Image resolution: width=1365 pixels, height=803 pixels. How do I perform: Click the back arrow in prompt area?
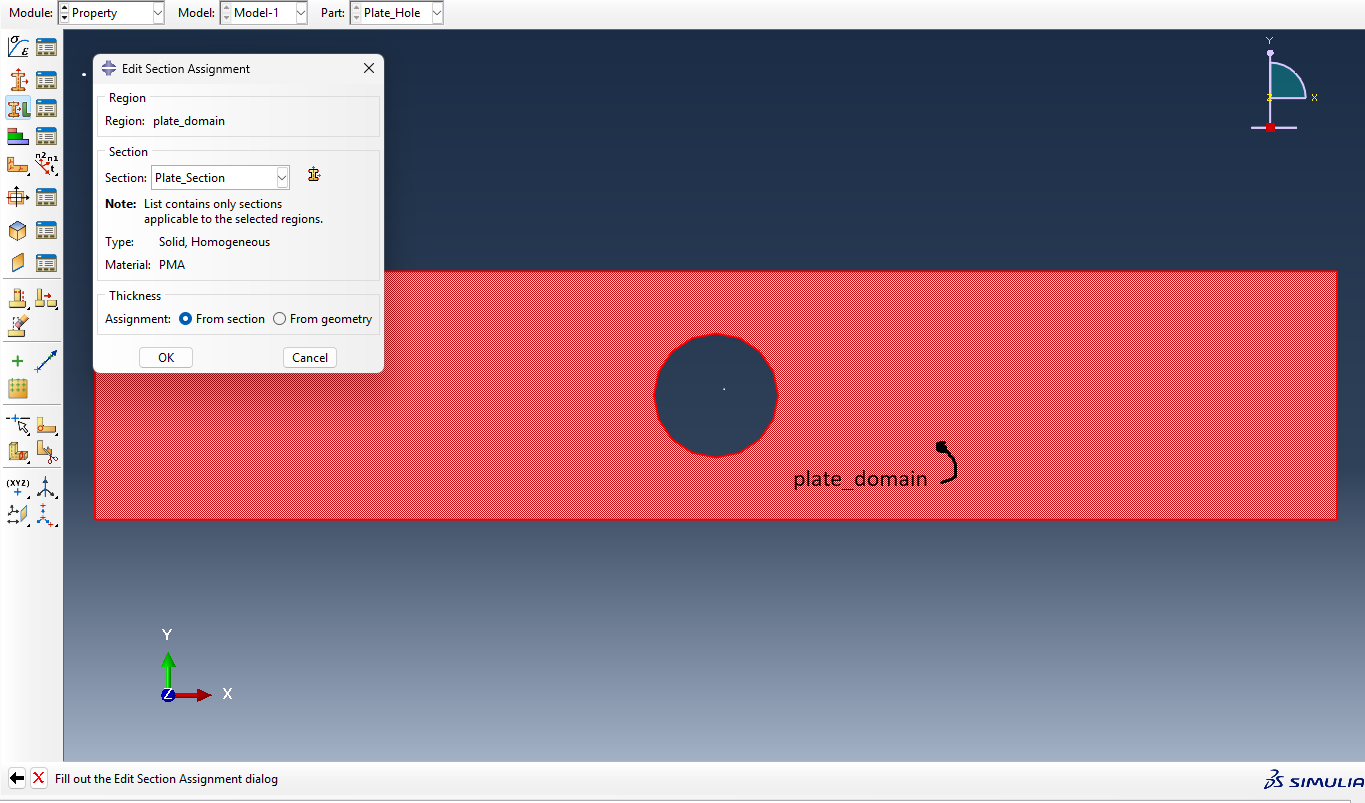click(16, 778)
